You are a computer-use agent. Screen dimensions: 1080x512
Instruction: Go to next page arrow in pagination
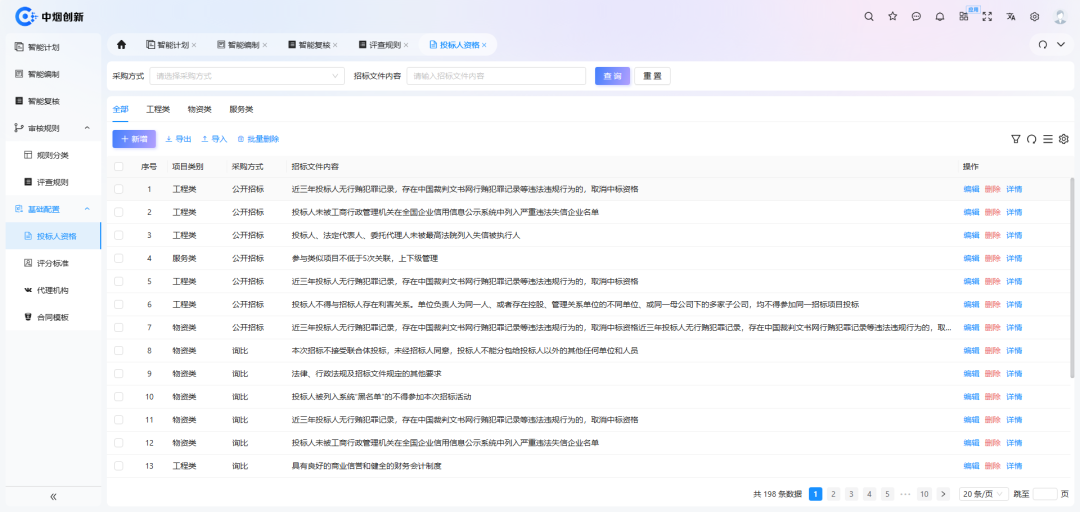point(943,494)
